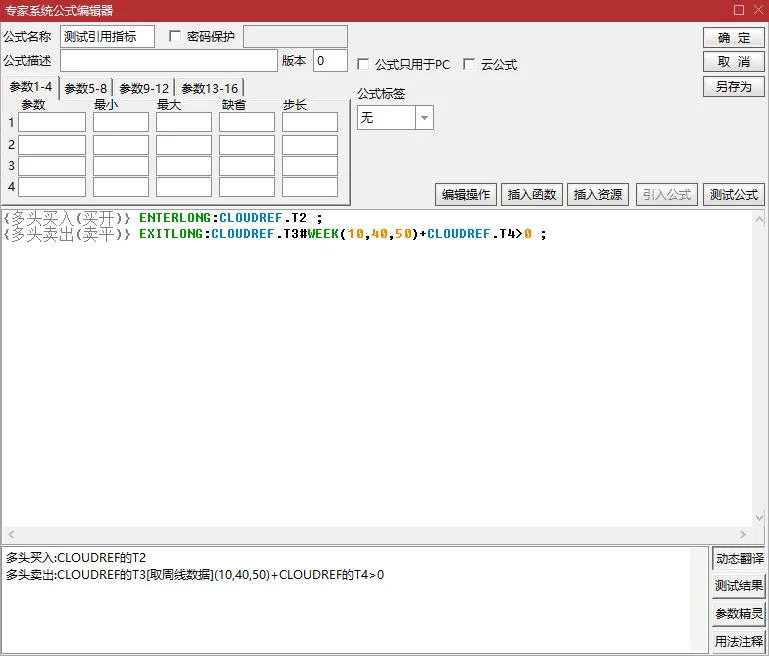Maximize the formula editor window
Image resolution: width=769 pixels, height=656 pixels.
pyautogui.click(x=739, y=10)
